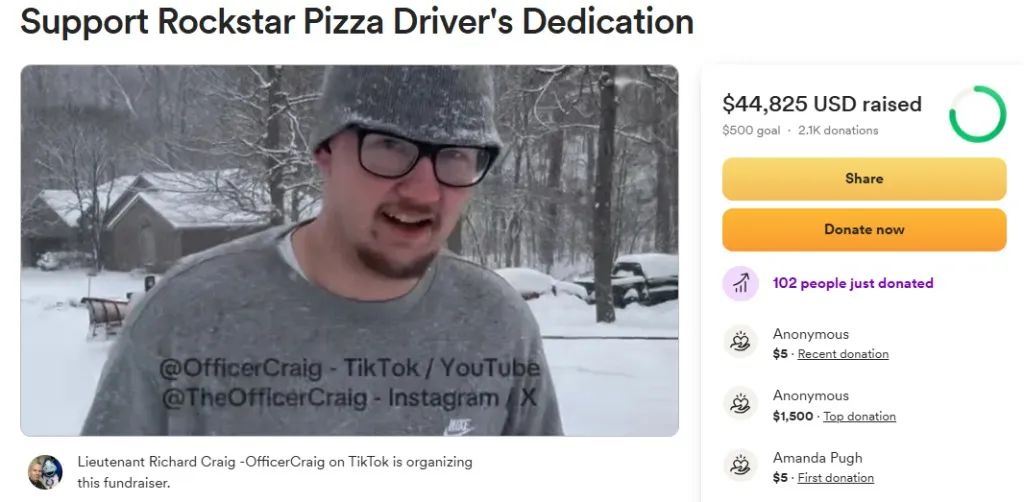
Task: Click the heart icon beside Amanda Pugh
Action: point(741,465)
